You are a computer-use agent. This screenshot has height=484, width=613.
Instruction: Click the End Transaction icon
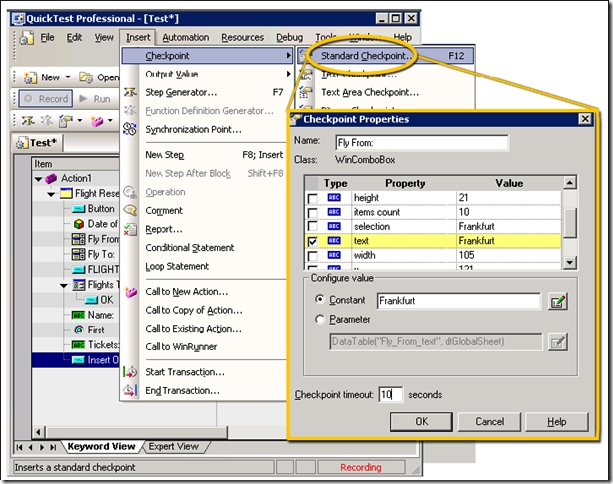pyautogui.click(x=130, y=390)
